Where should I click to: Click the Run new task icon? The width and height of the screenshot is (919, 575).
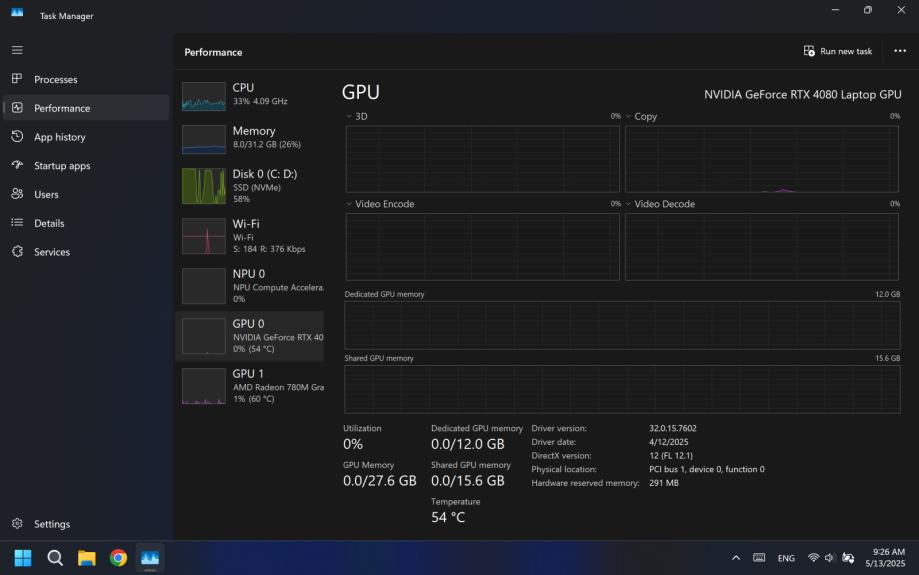[x=809, y=51]
